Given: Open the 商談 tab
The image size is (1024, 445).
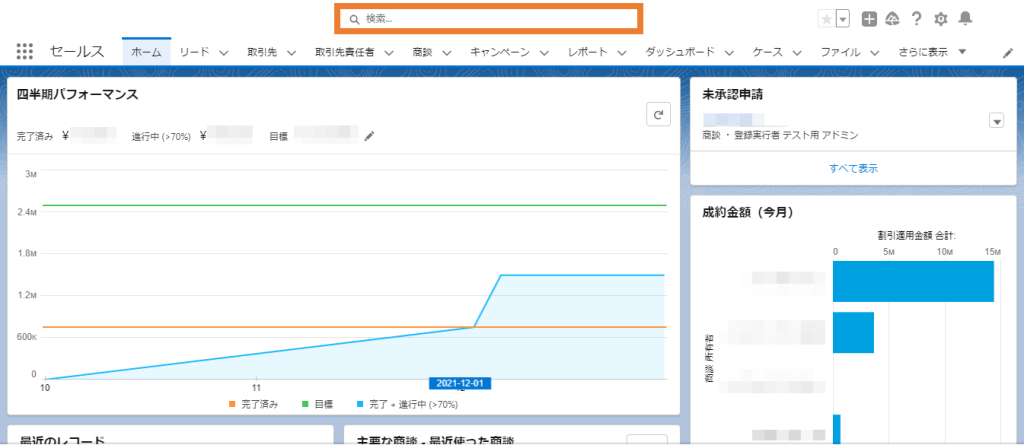Looking at the screenshot, I should tap(423, 52).
